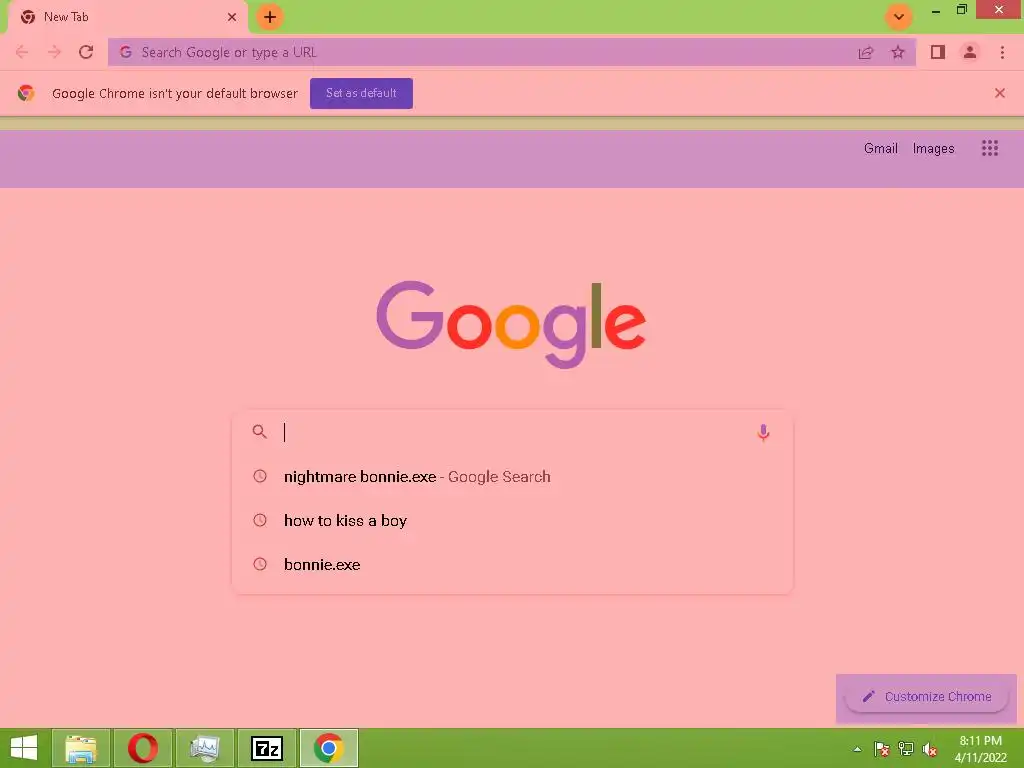Open Images link

pos(933,149)
